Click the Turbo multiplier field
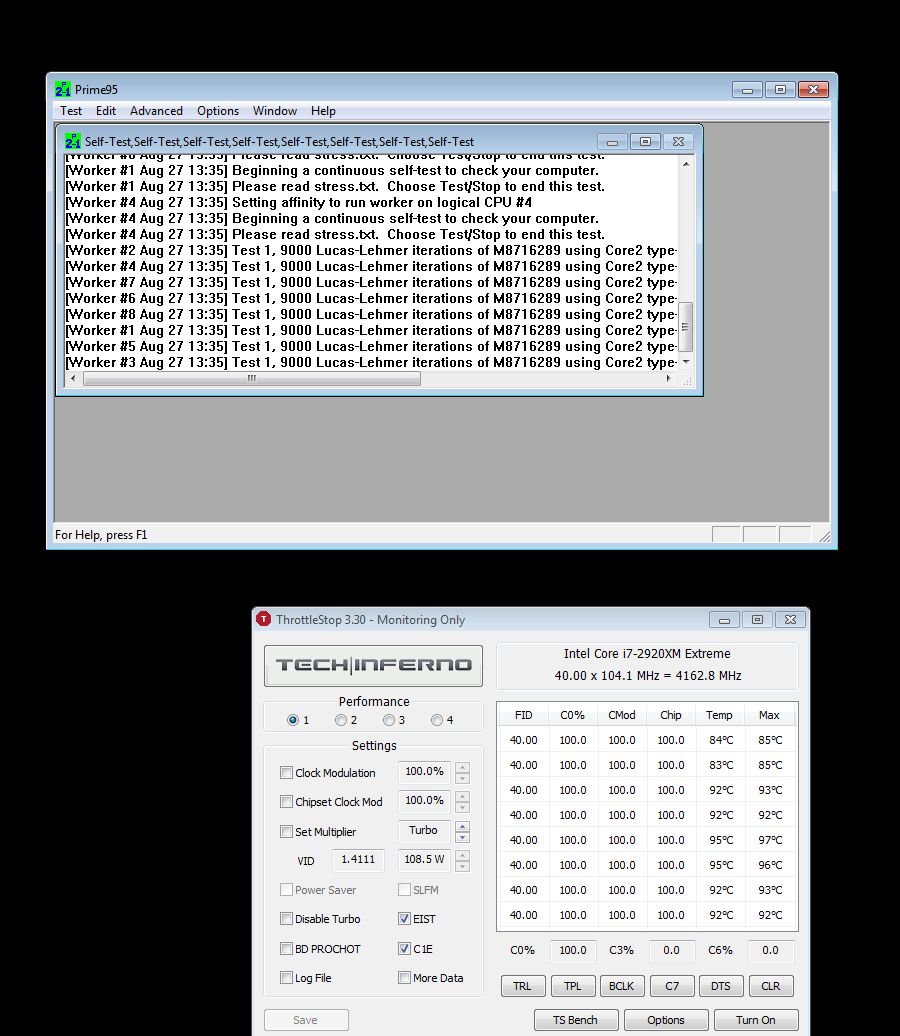 424,831
